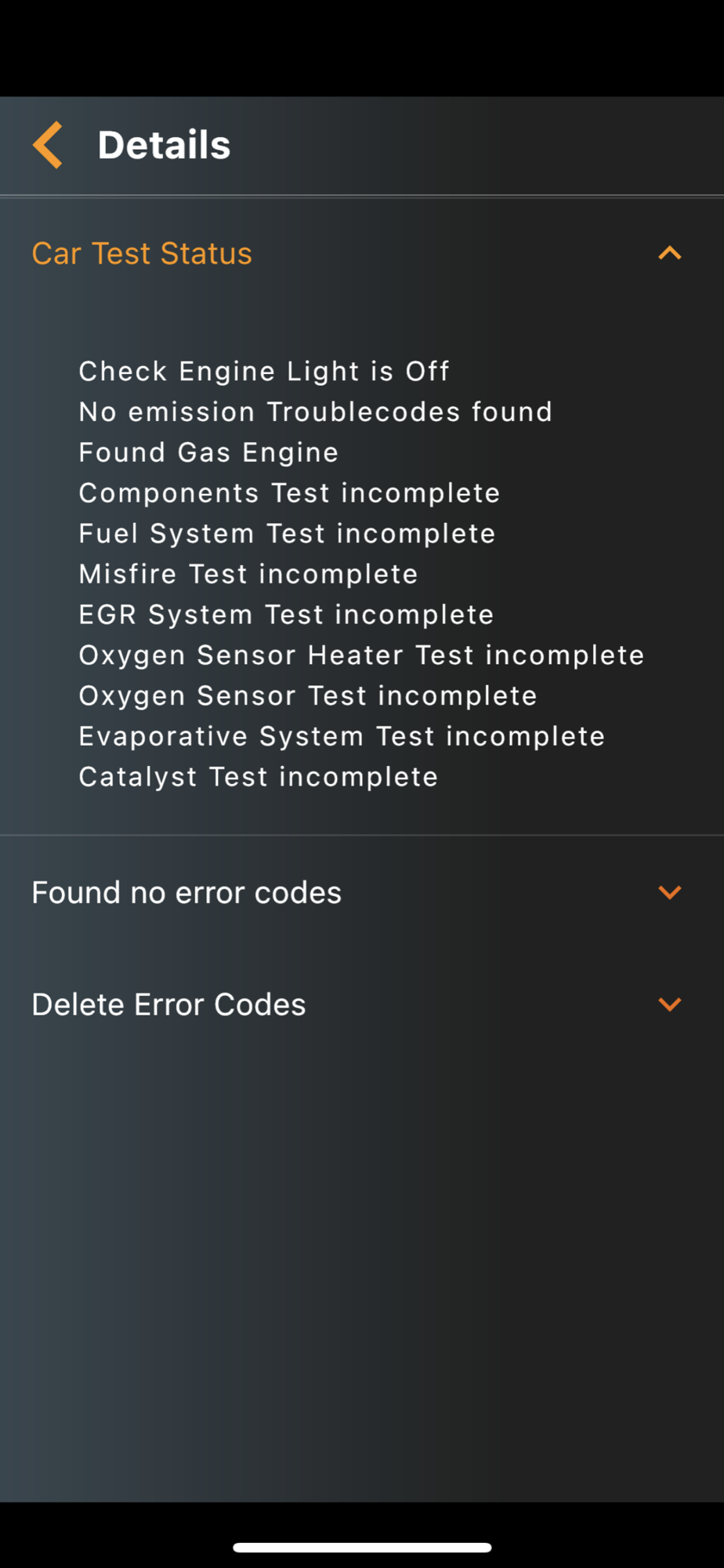Select Oxygen Sensor Heater Test incomplete line
Screen dimensions: 724x1568
[x=361, y=655]
